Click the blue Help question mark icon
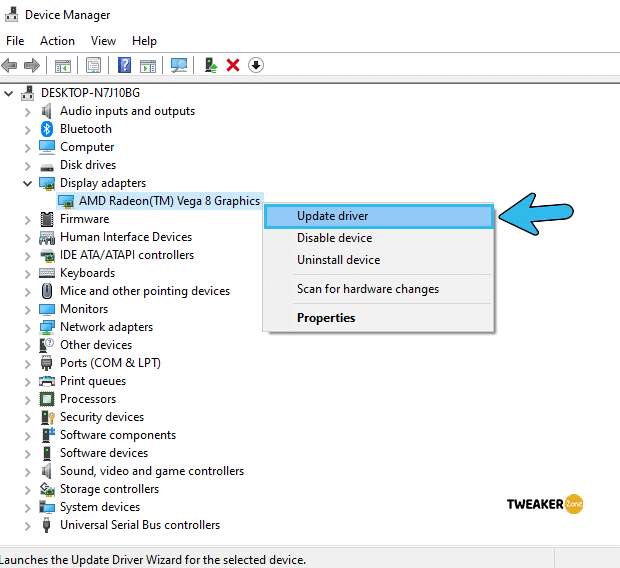This screenshot has height=568, width=620. click(x=124, y=65)
